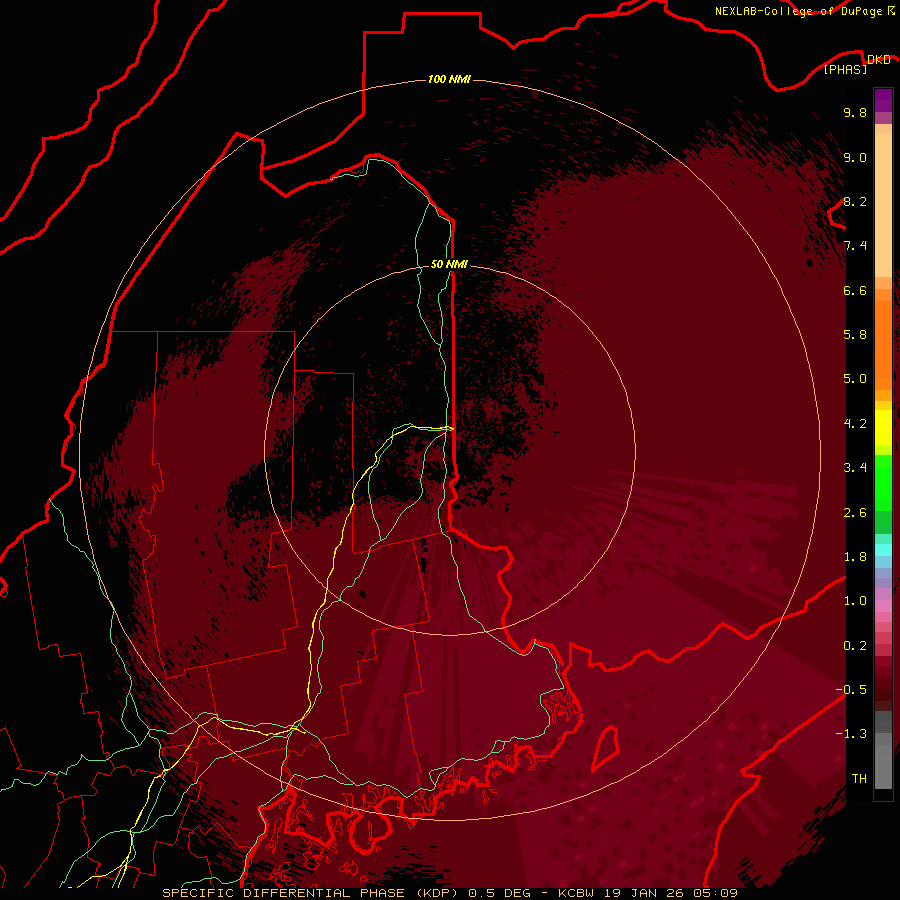This screenshot has height=900, width=900.
Task: Click the 2.6 scale value
Action: tap(855, 513)
